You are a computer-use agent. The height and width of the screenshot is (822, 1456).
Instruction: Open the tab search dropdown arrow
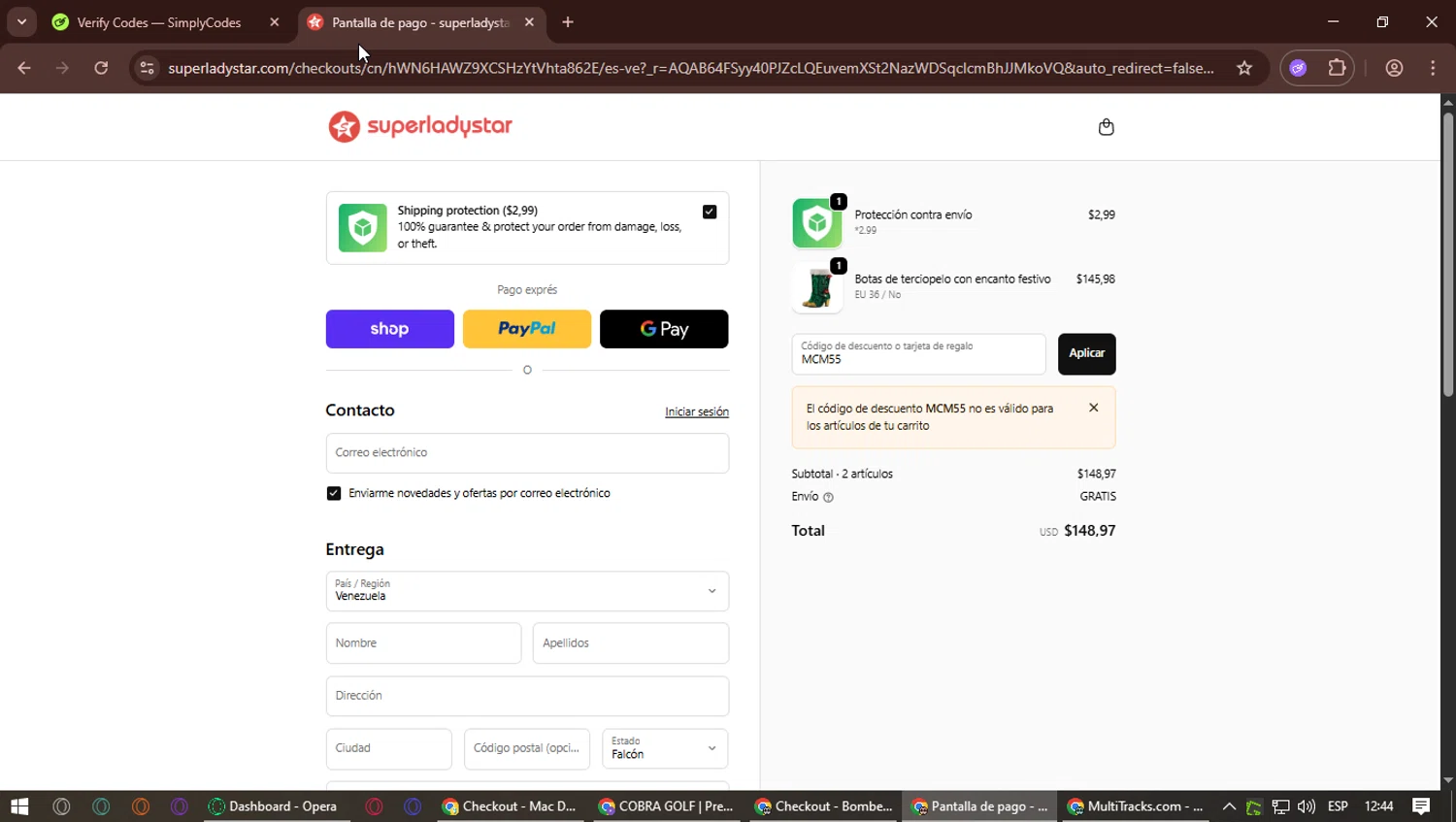click(x=21, y=22)
